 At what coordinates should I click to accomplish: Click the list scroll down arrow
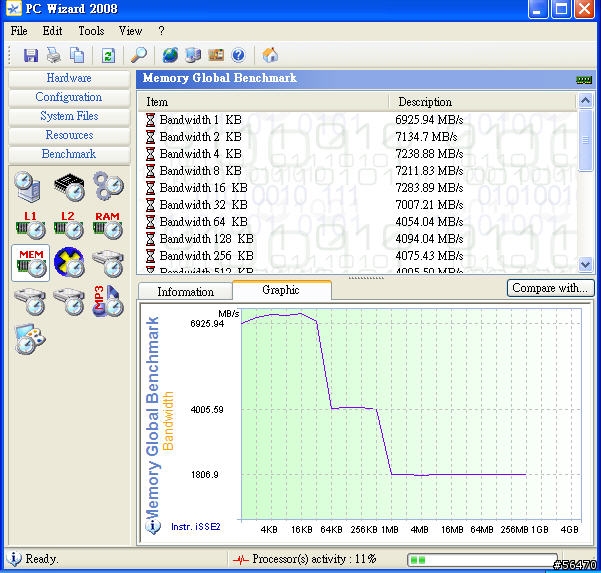(x=585, y=264)
